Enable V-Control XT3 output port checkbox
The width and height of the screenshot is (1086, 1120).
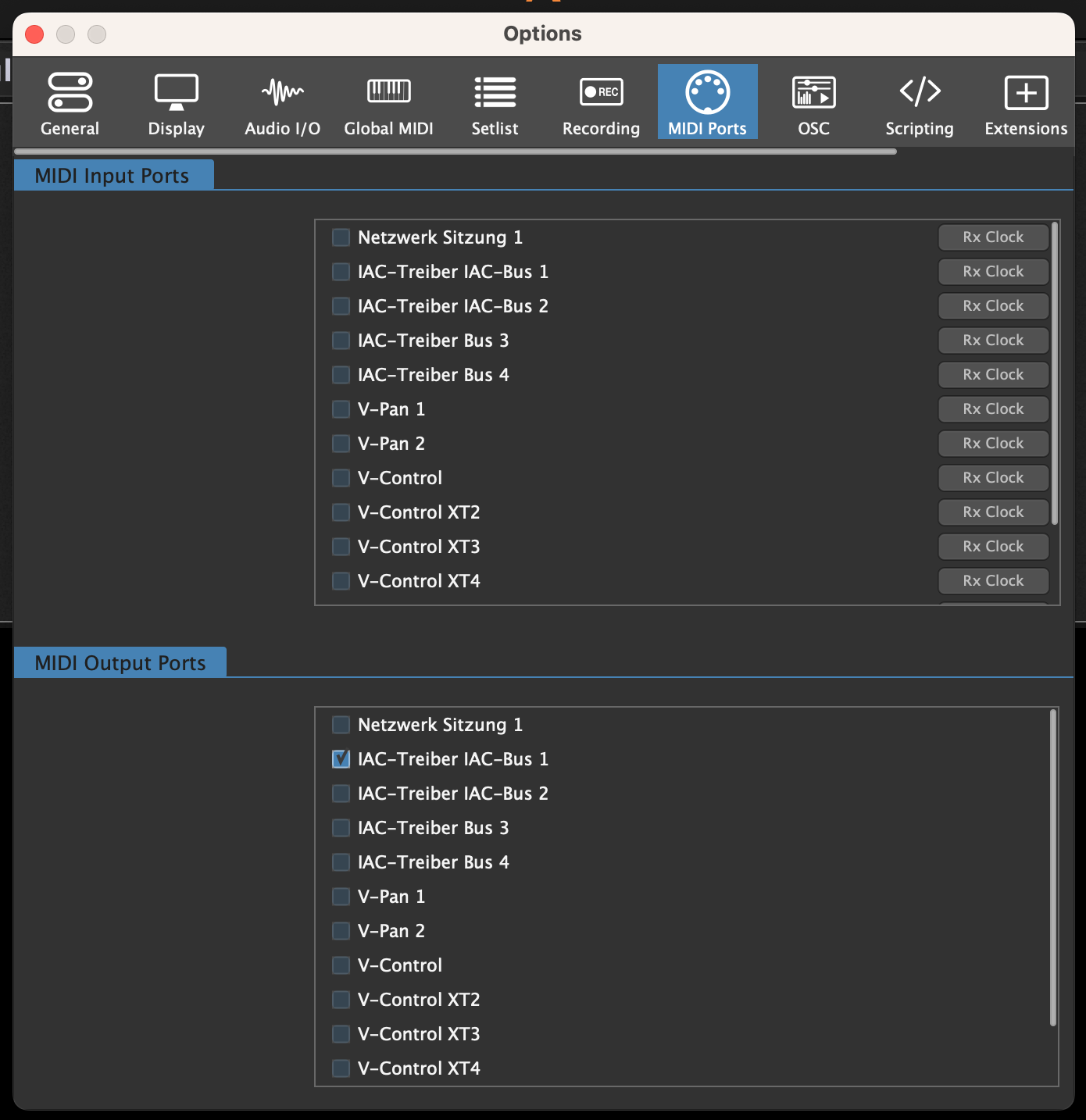[x=341, y=1034]
